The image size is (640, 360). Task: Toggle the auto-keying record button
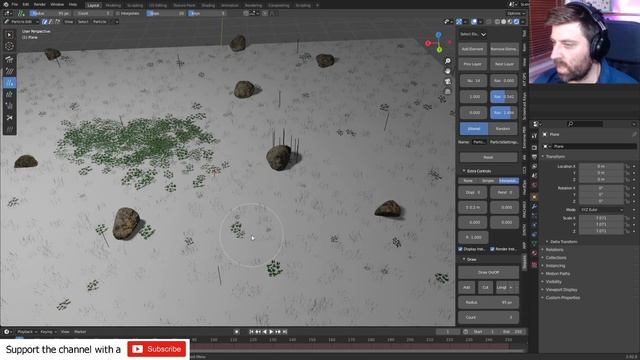click(236, 332)
